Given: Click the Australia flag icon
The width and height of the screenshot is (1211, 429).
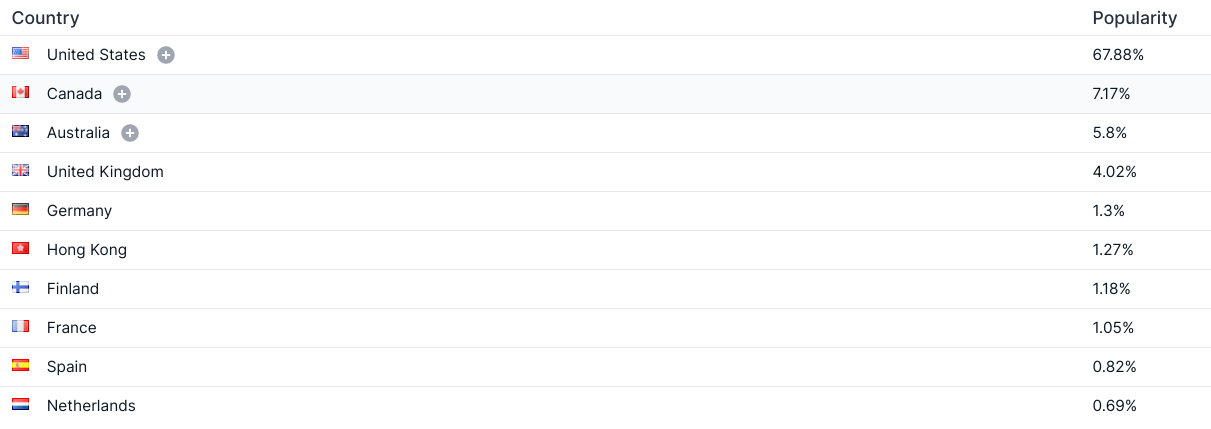Looking at the screenshot, I should pos(20,132).
